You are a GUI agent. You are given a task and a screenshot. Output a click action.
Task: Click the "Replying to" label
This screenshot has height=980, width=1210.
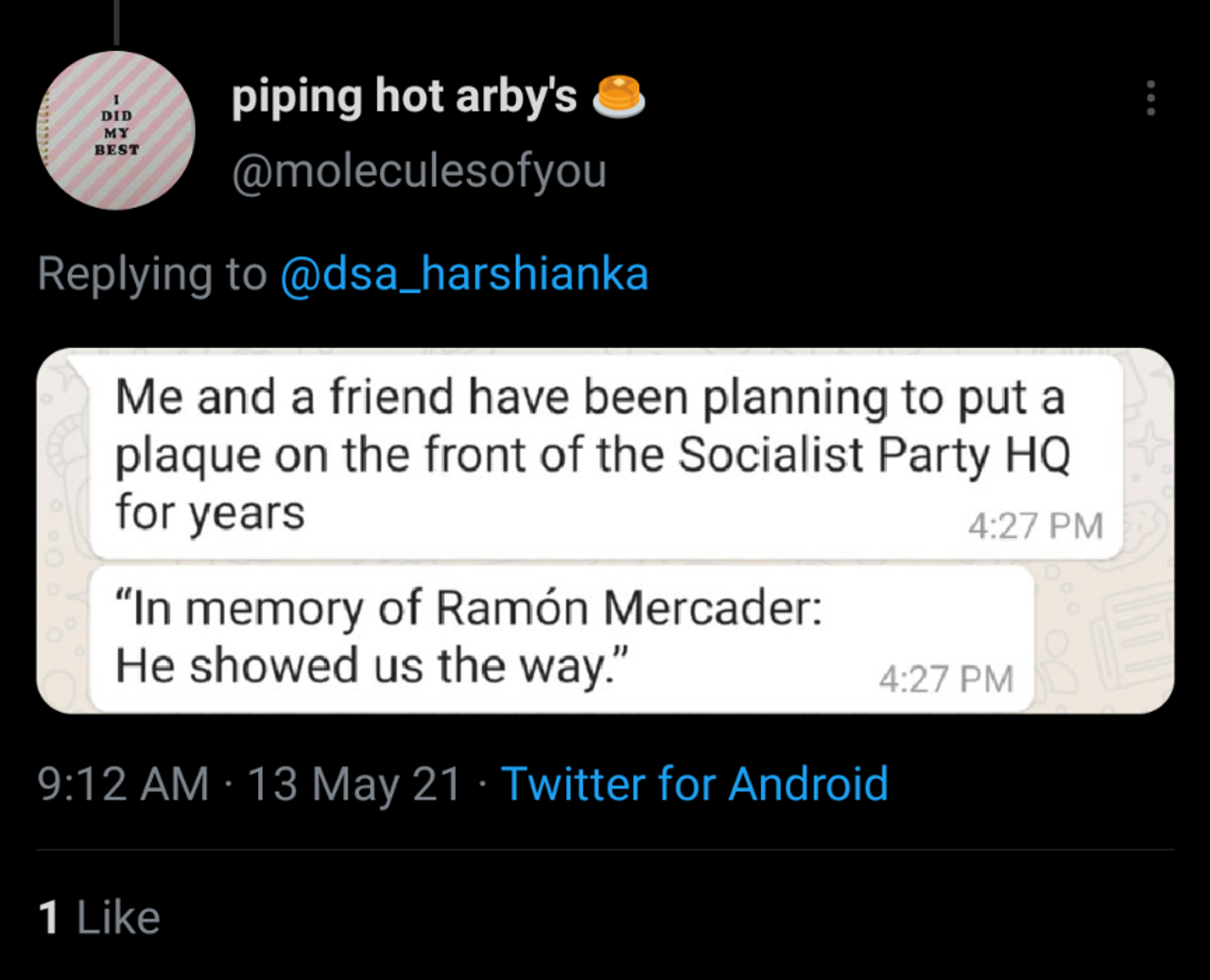coord(151,274)
